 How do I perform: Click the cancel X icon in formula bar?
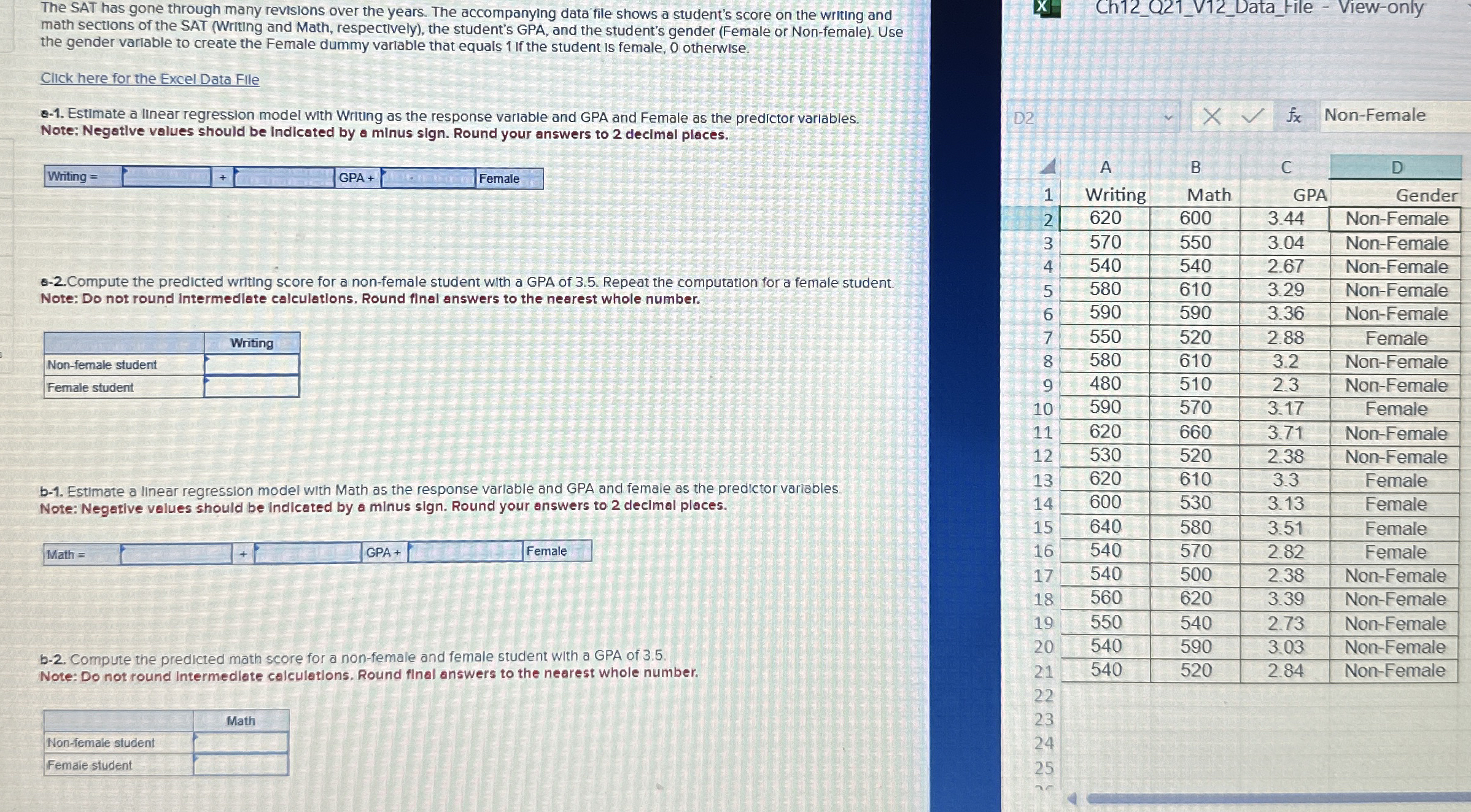[1211, 116]
